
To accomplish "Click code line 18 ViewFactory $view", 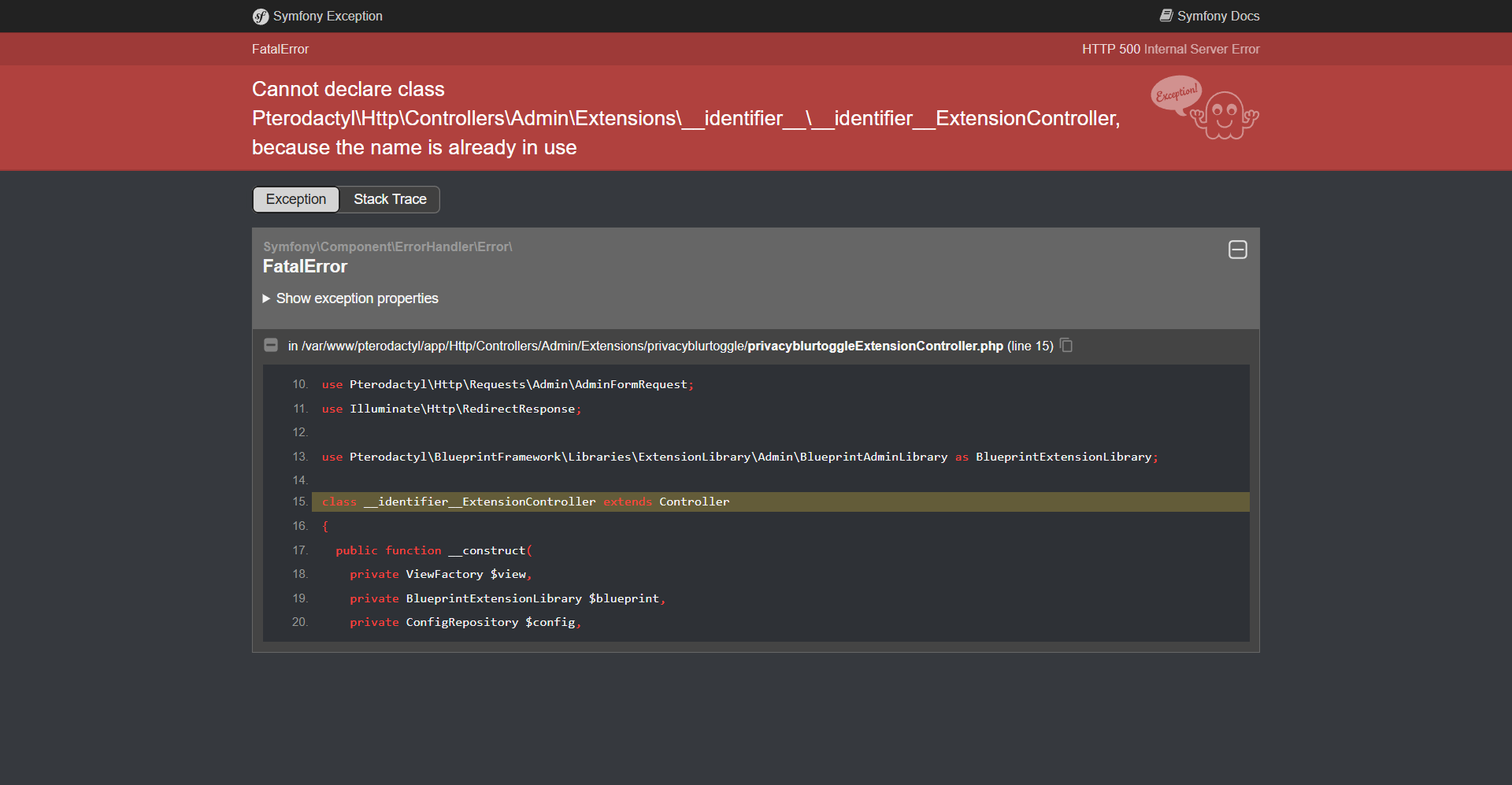I will tap(441, 574).
